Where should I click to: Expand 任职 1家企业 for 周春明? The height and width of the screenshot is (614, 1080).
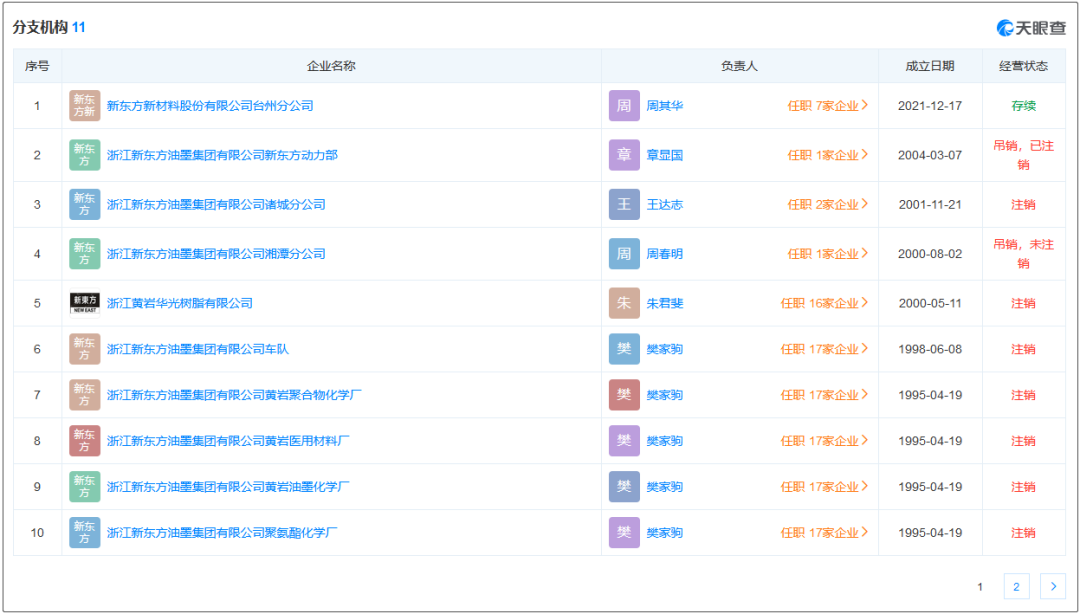828,254
